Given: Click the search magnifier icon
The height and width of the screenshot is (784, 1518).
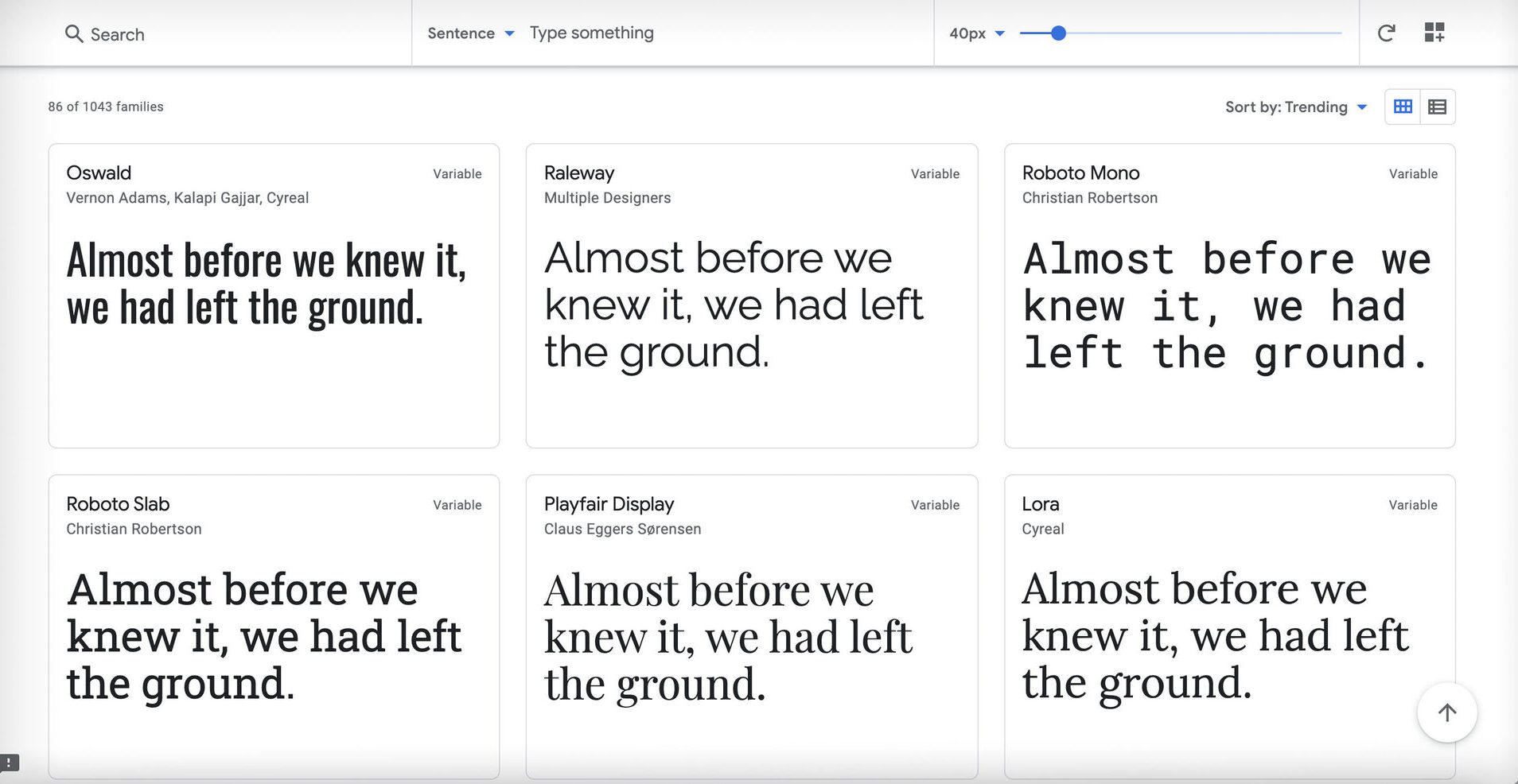Looking at the screenshot, I should [74, 34].
